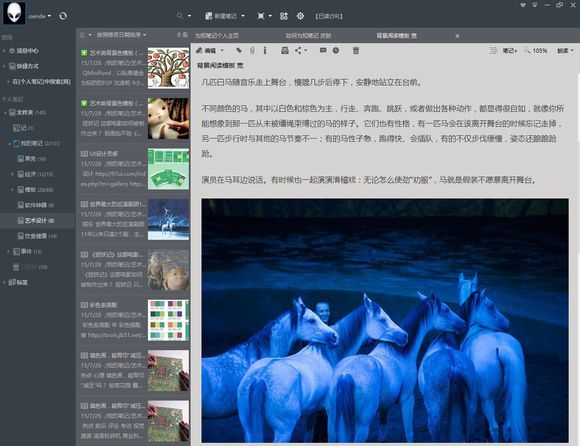Click the blue horses image in the note
580x446 pixels.
(x=385, y=320)
